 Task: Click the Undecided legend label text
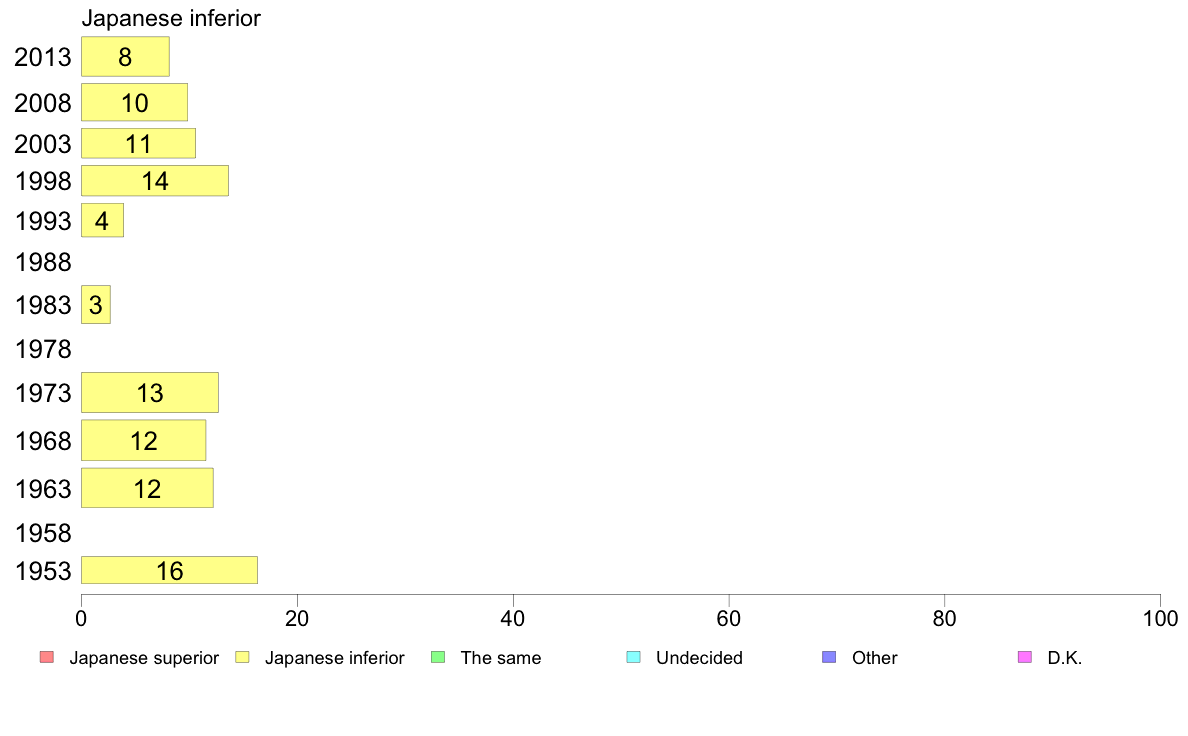[699, 658]
